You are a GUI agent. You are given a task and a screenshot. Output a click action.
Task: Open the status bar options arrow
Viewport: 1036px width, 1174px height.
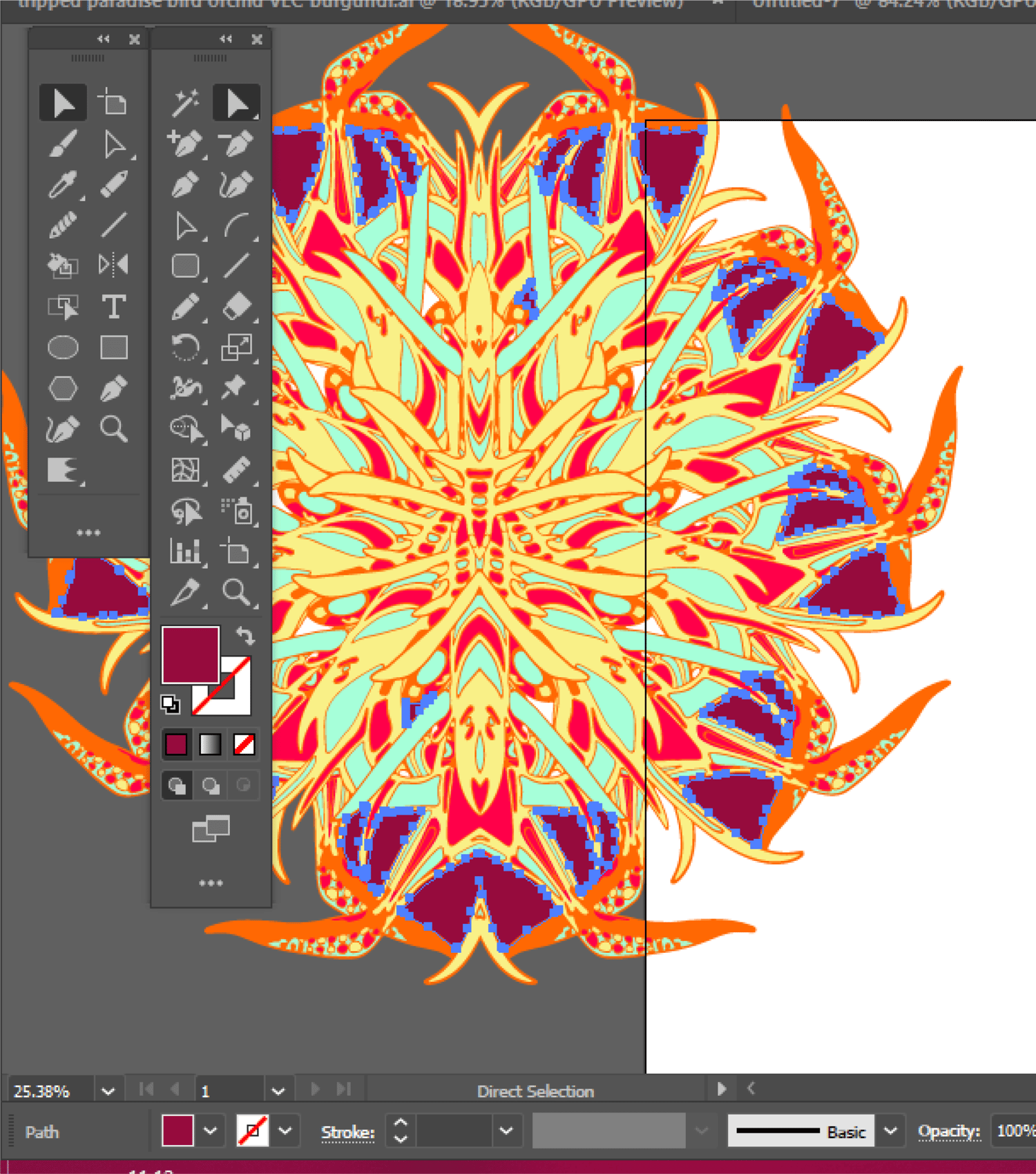pos(722,1090)
